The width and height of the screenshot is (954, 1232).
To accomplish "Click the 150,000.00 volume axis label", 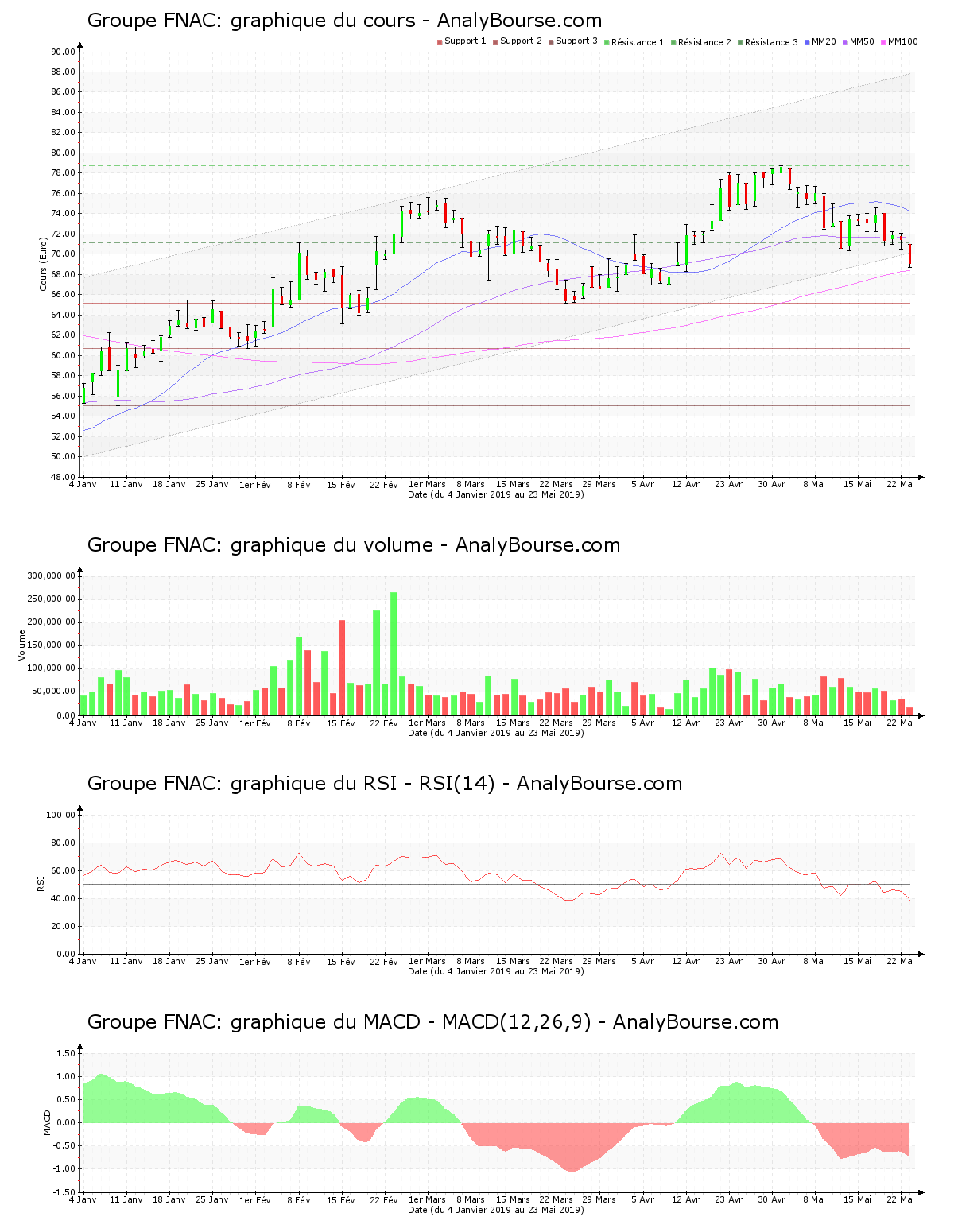I will point(51,645).
